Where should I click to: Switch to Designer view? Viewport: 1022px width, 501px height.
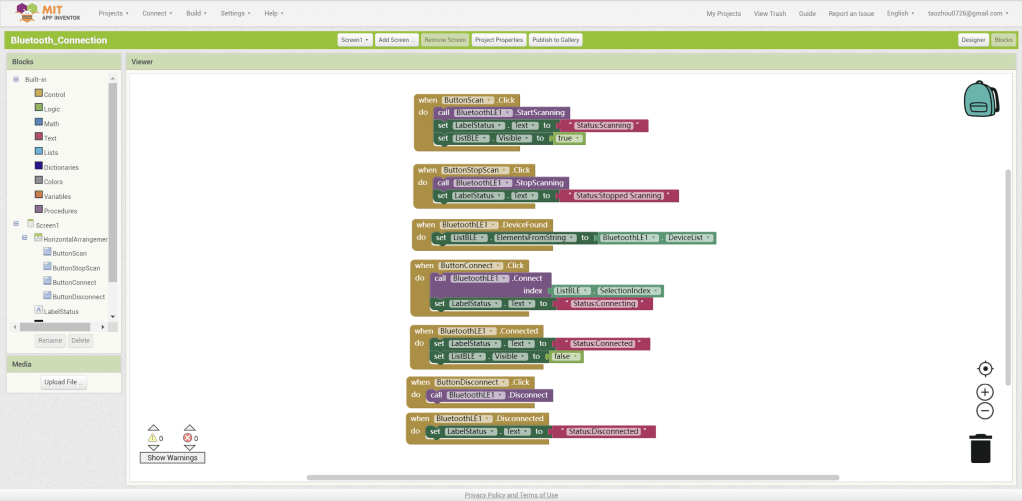pos(972,40)
